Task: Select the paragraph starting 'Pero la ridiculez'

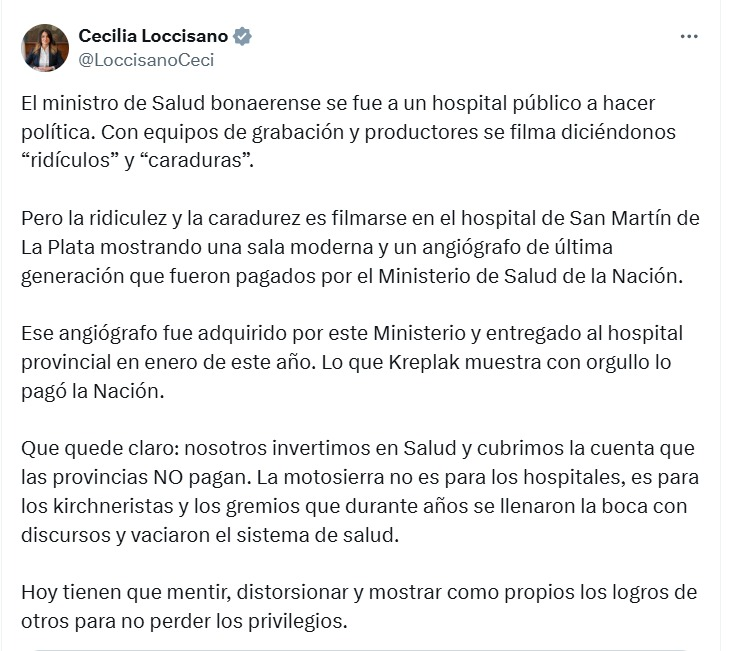Action: coord(360,247)
